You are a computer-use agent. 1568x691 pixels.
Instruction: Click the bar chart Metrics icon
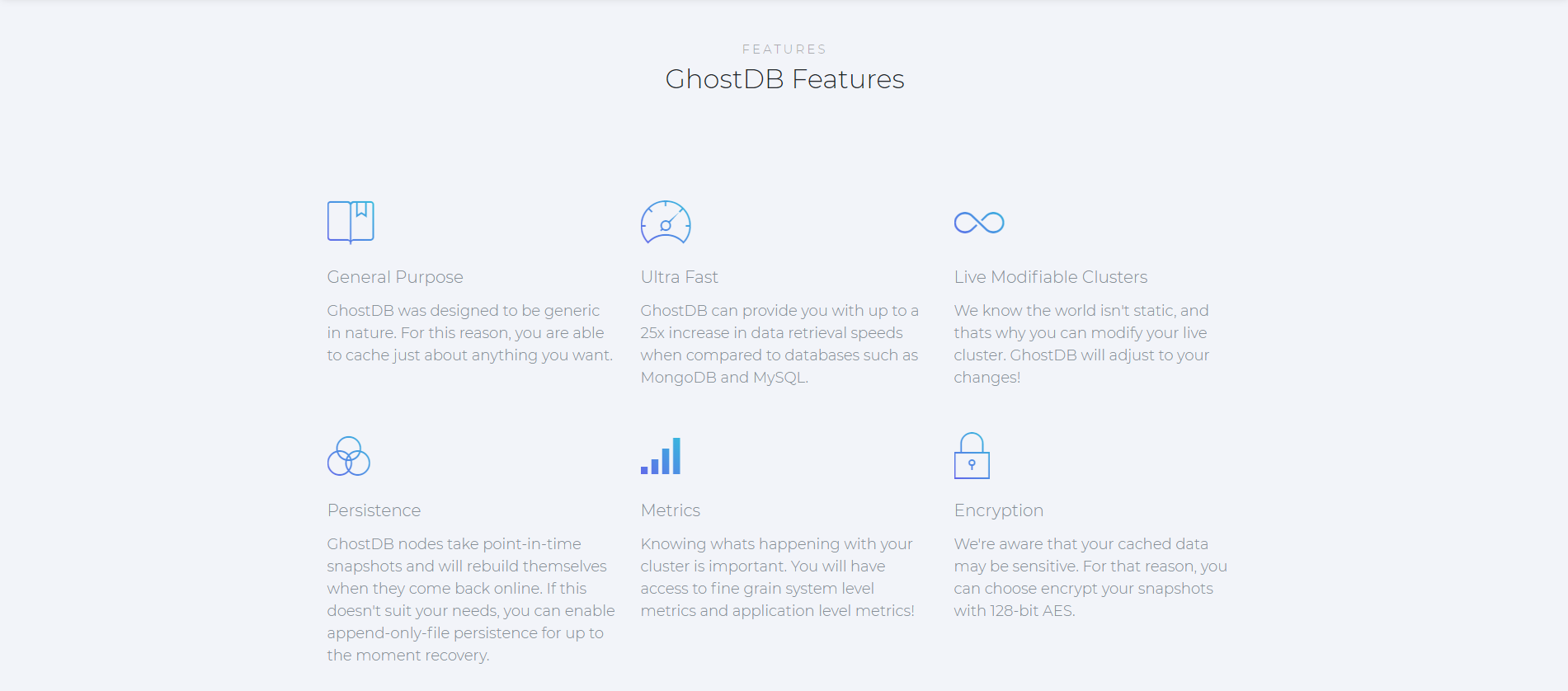661,456
